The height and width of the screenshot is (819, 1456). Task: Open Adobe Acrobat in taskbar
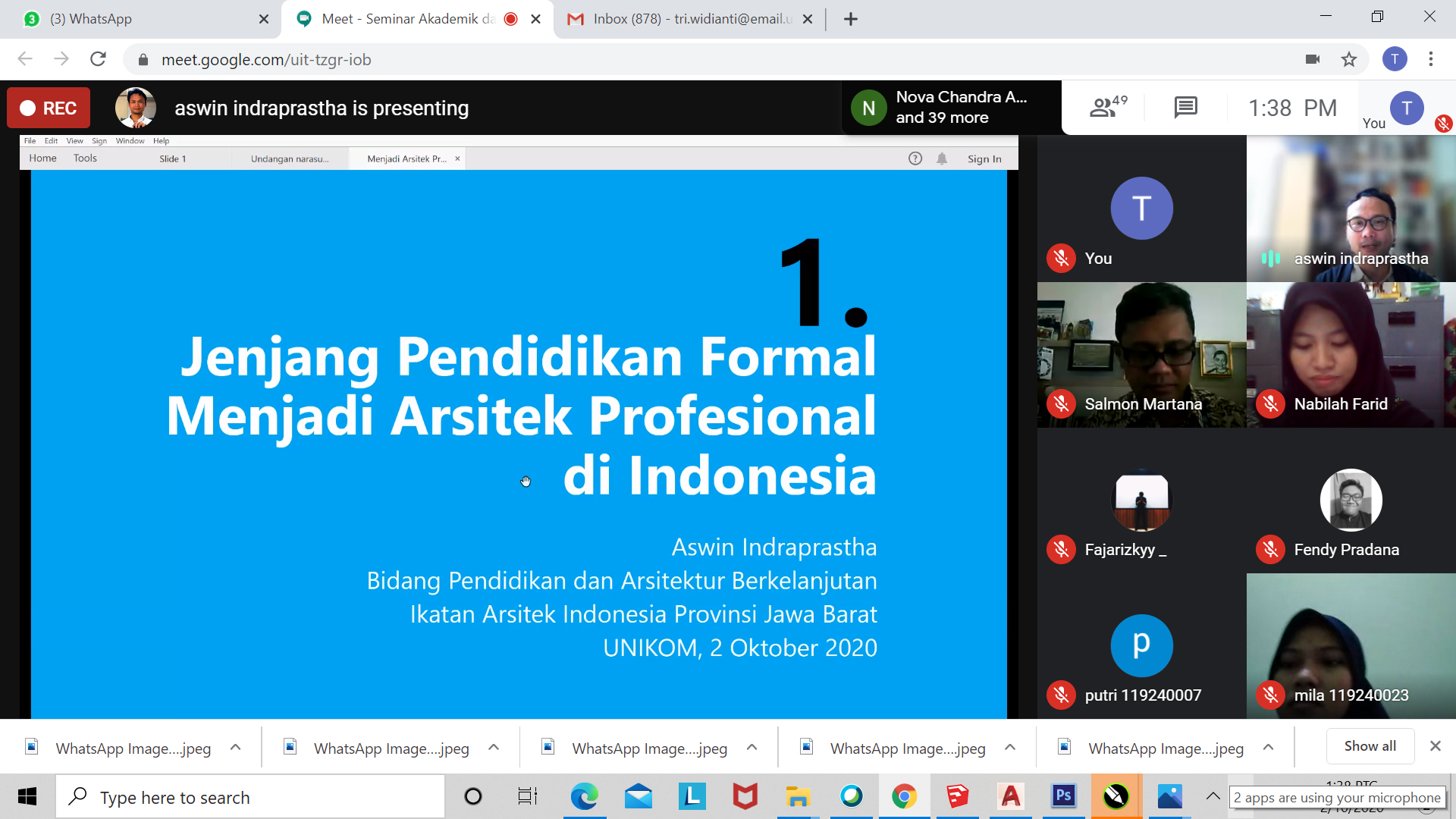(x=1010, y=796)
